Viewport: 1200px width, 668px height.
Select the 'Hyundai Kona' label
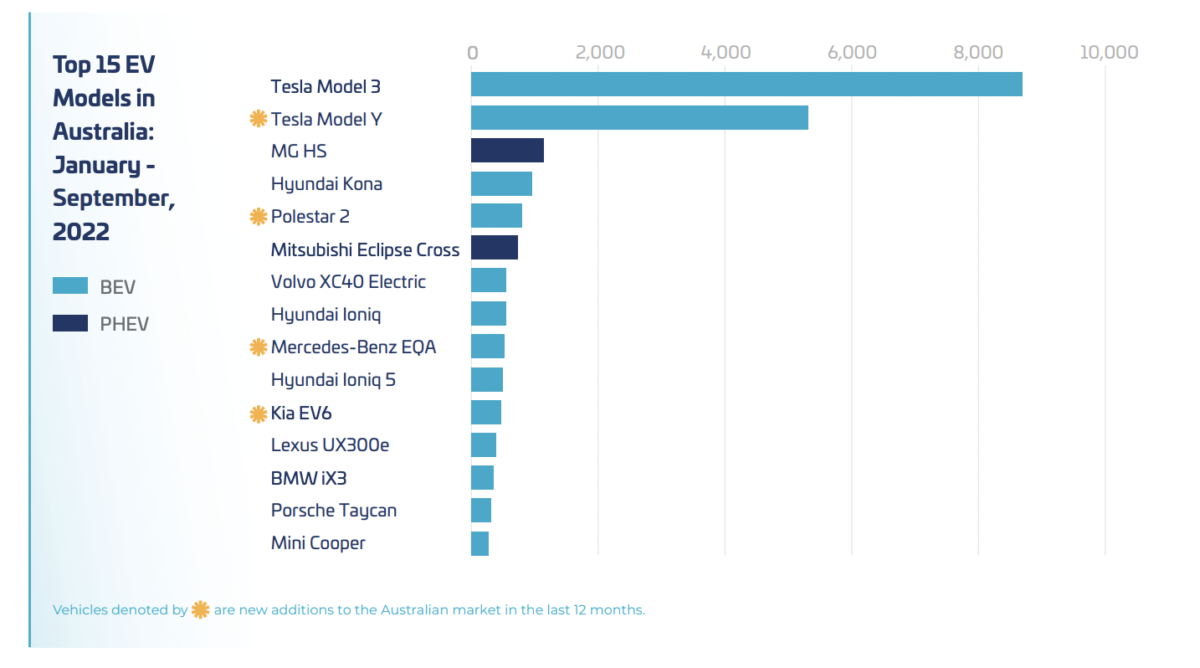(327, 184)
